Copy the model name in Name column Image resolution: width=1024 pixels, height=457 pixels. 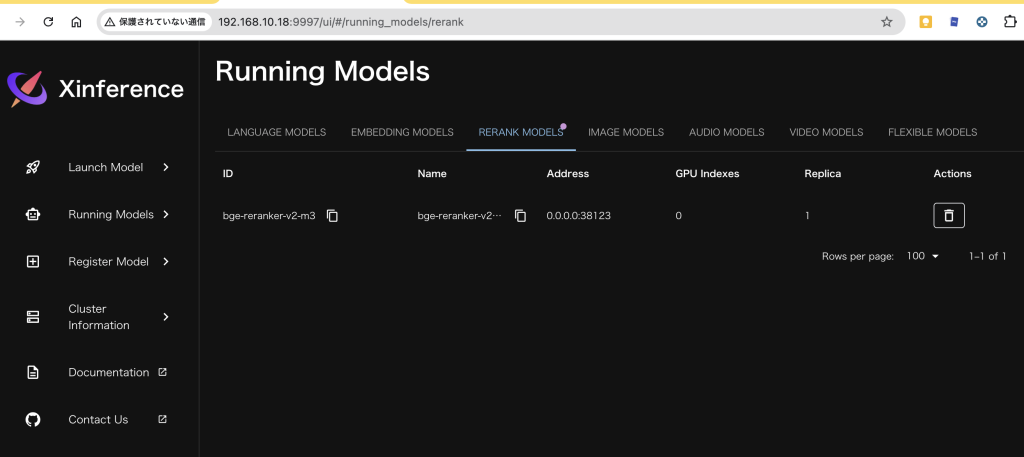coord(520,216)
